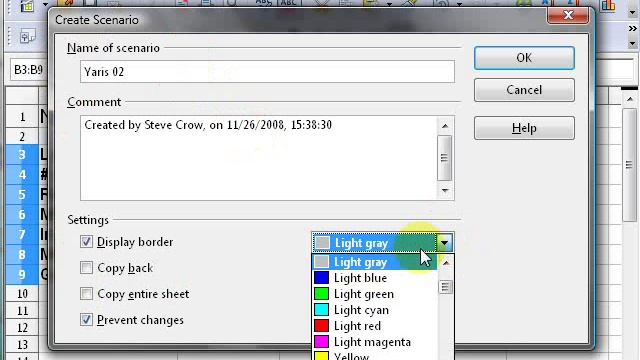Choose Light magenta border color
The height and width of the screenshot is (360, 640).
pyautogui.click(x=375, y=342)
